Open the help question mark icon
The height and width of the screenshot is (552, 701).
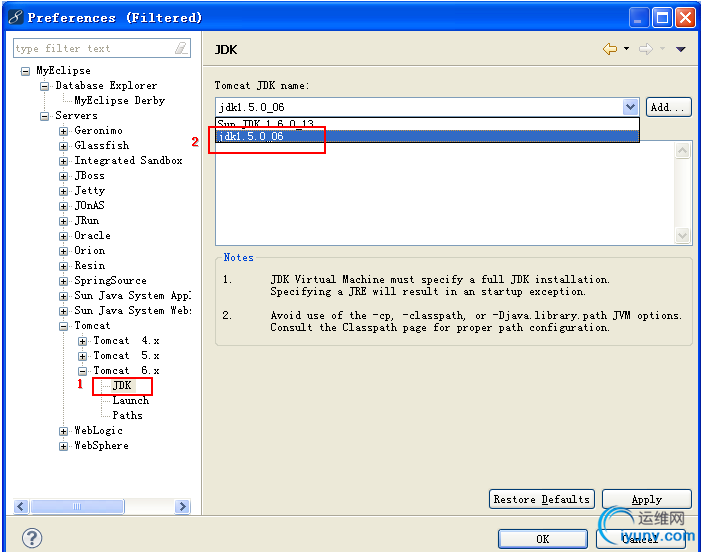32,538
